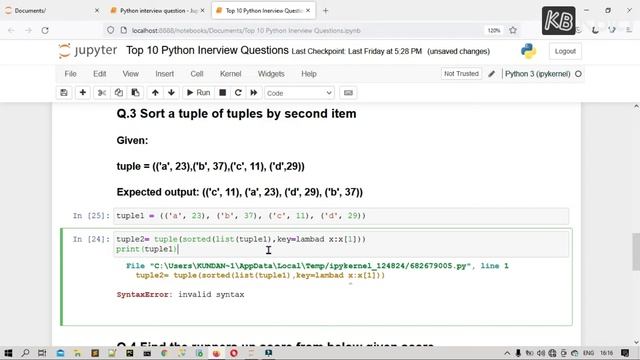The width and height of the screenshot is (640, 360).
Task: Open the cell type Code dropdown
Action: (x=299, y=93)
